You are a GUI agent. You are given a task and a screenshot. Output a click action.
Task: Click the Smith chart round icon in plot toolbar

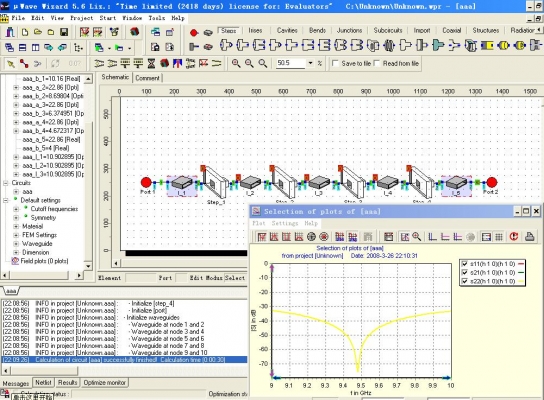pyautogui.click(x=311, y=237)
